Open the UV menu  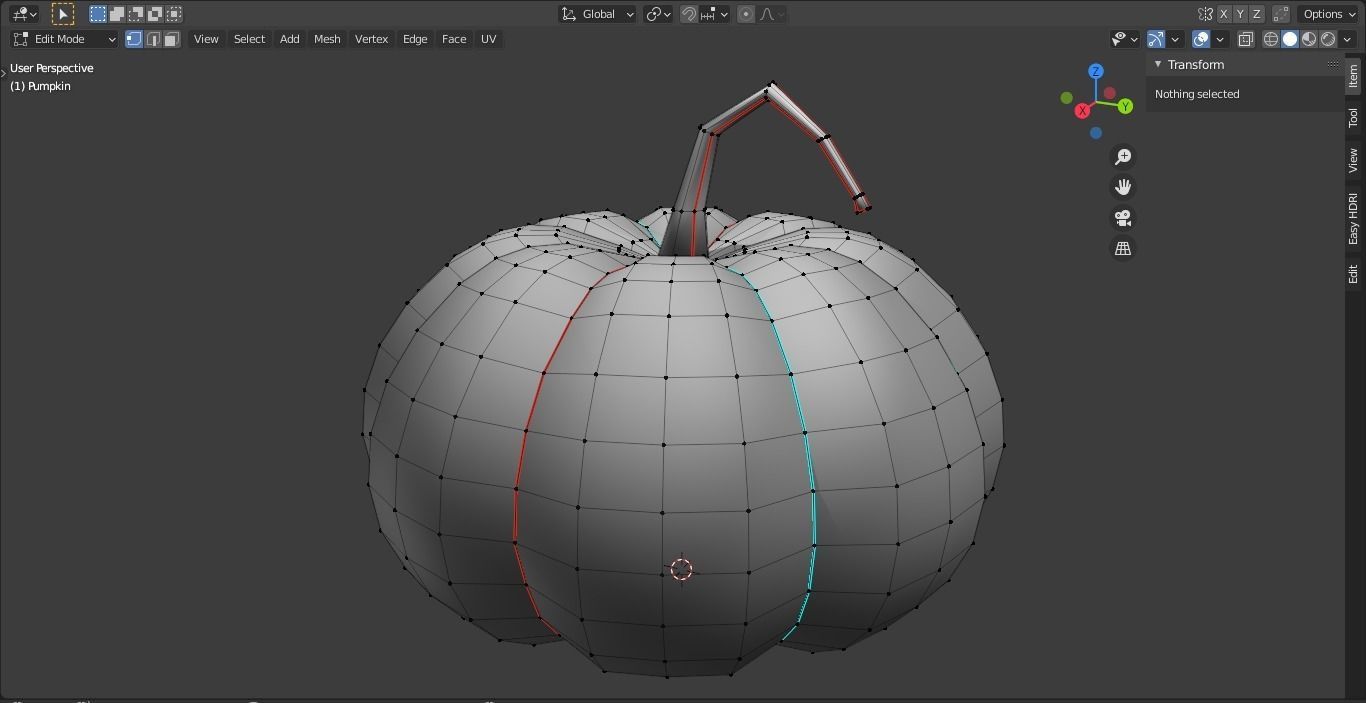tap(488, 39)
